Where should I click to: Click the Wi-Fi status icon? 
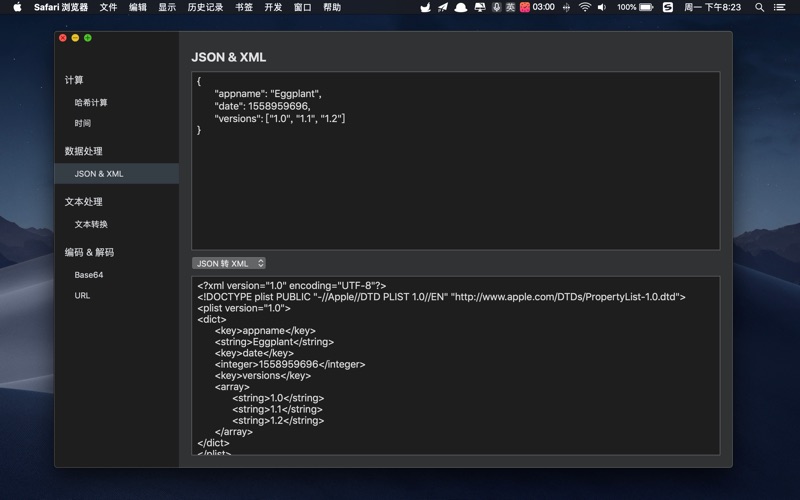click(x=585, y=7)
